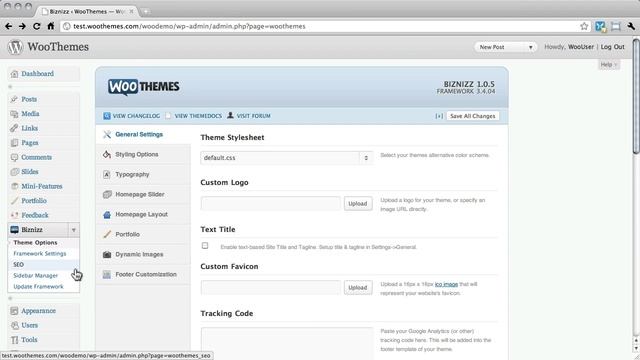Open Sidebar Manager submenu item
This screenshot has height=360, width=640.
point(36,276)
